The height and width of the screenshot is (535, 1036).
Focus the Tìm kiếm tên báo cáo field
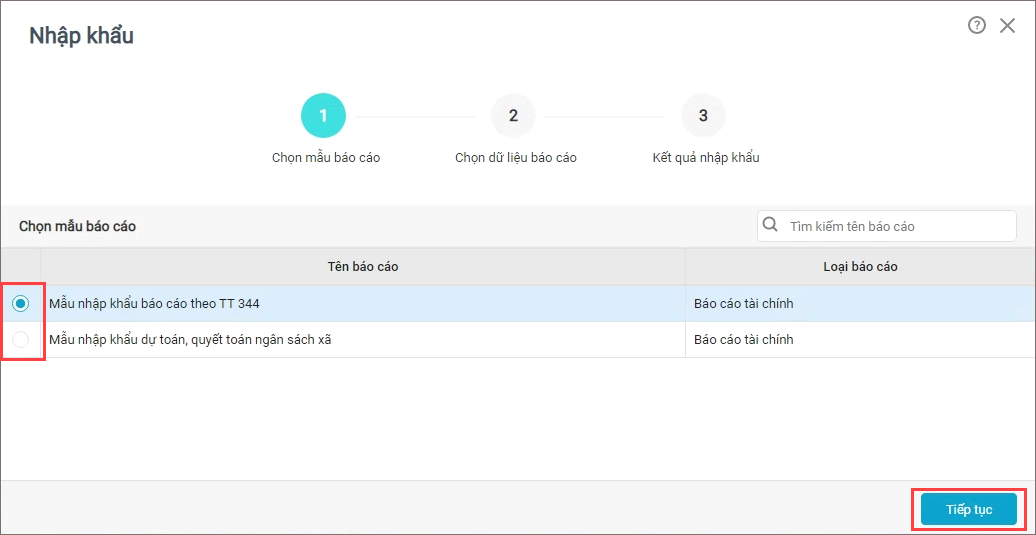coord(887,226)
